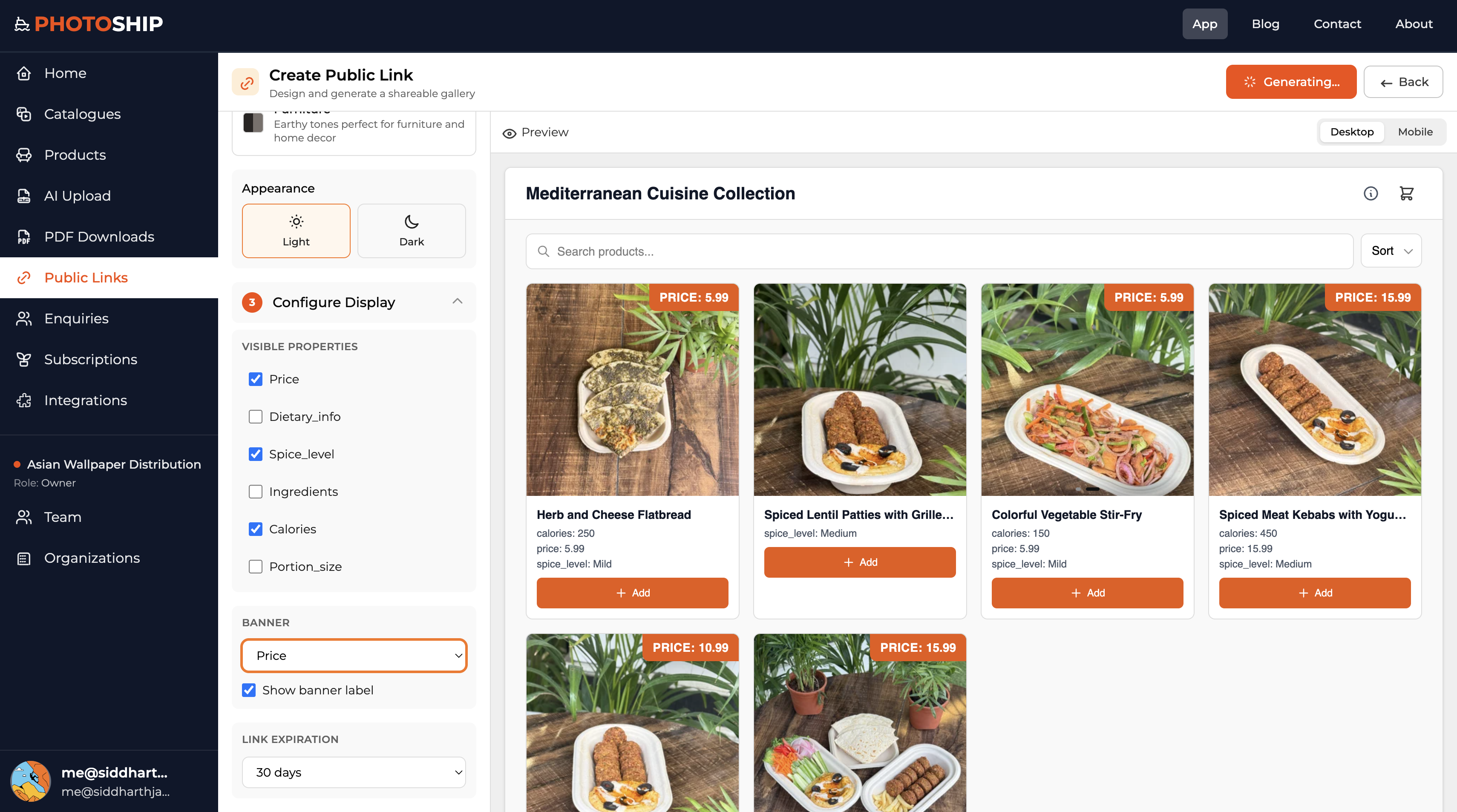The width and height of the screenshot is (1457, 812).
Task: Uncheck the Spice_level property
Action: tap(256, 454)
